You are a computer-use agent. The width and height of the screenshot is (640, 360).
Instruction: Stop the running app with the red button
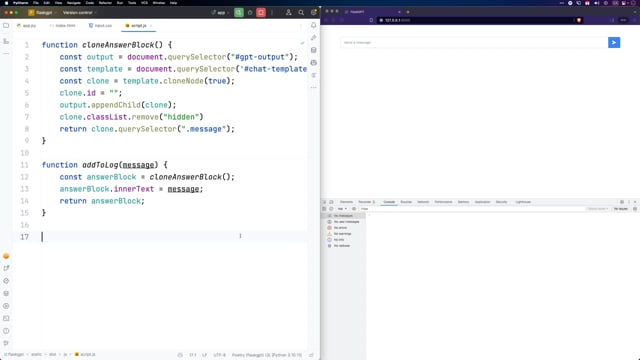click(x=261, y=13)
